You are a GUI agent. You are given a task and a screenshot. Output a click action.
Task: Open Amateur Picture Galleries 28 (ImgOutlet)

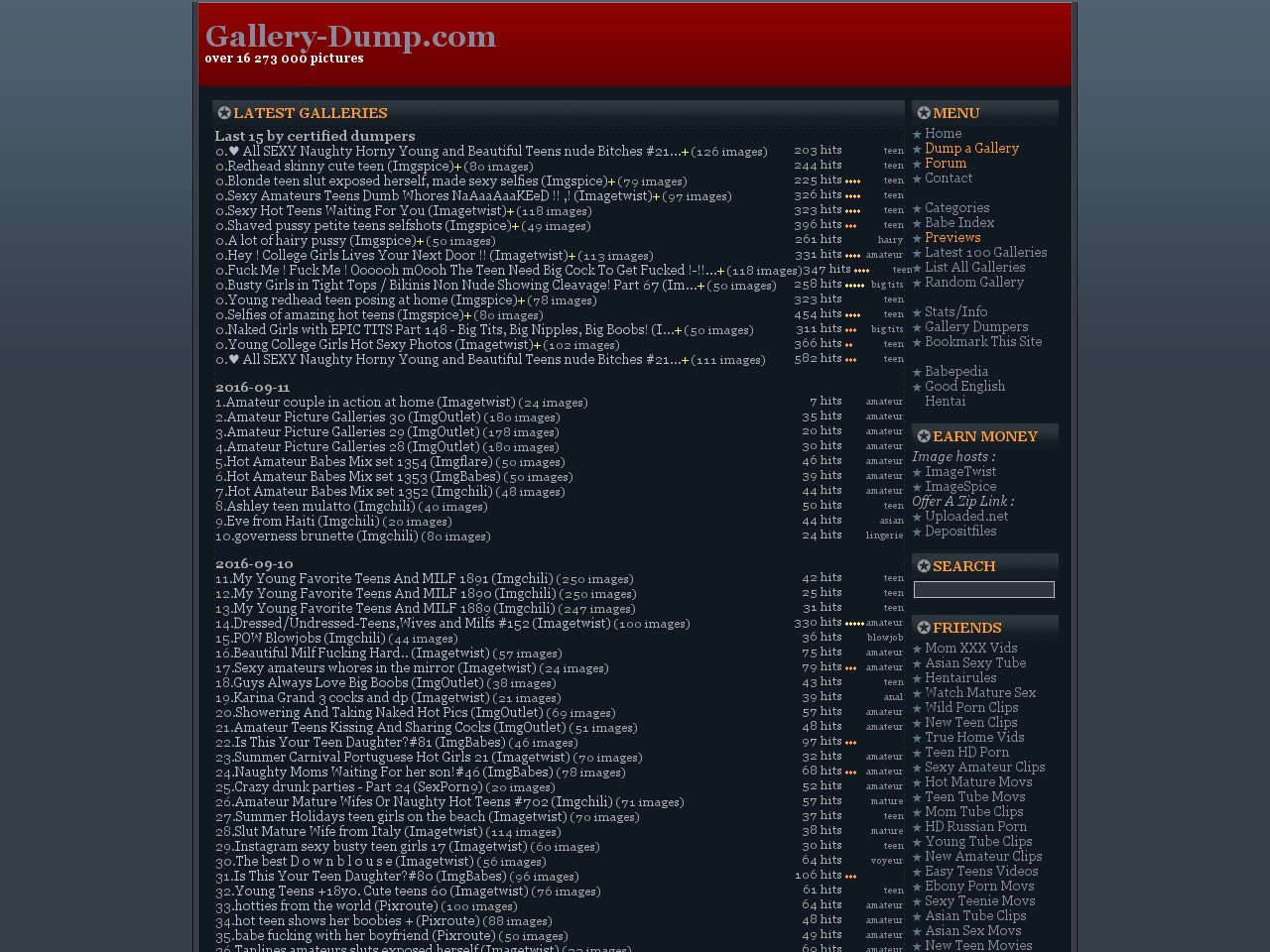pos(352,447)
